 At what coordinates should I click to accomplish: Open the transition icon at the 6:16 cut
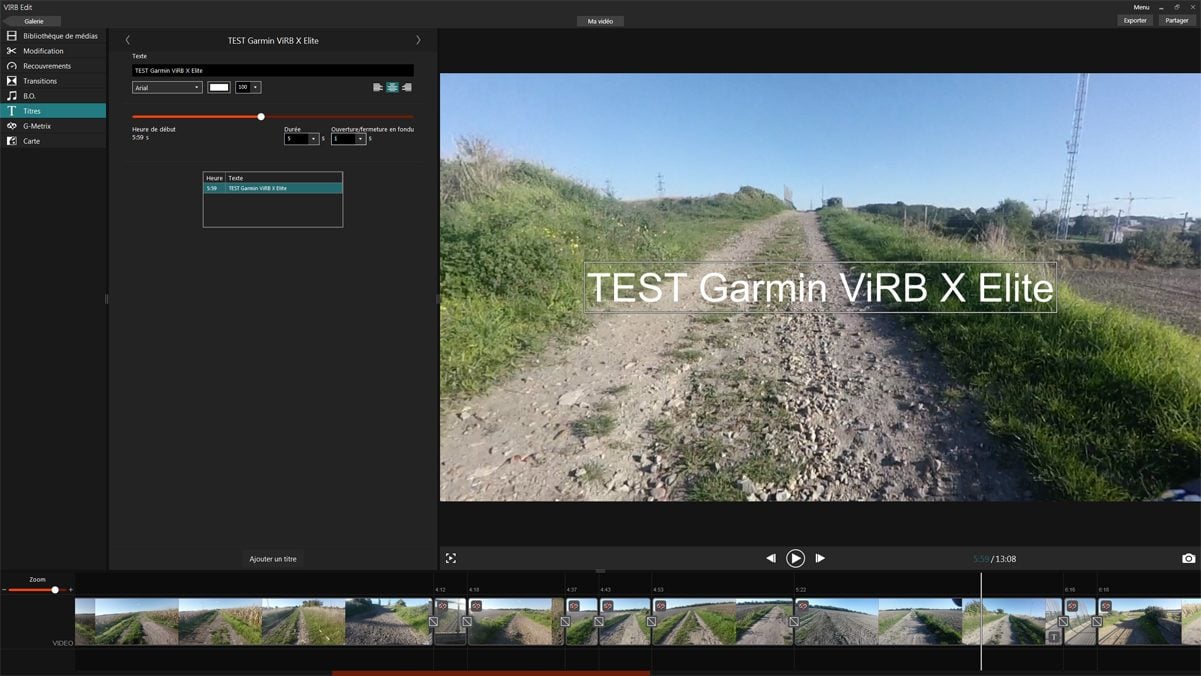[x=1063, y=622]
